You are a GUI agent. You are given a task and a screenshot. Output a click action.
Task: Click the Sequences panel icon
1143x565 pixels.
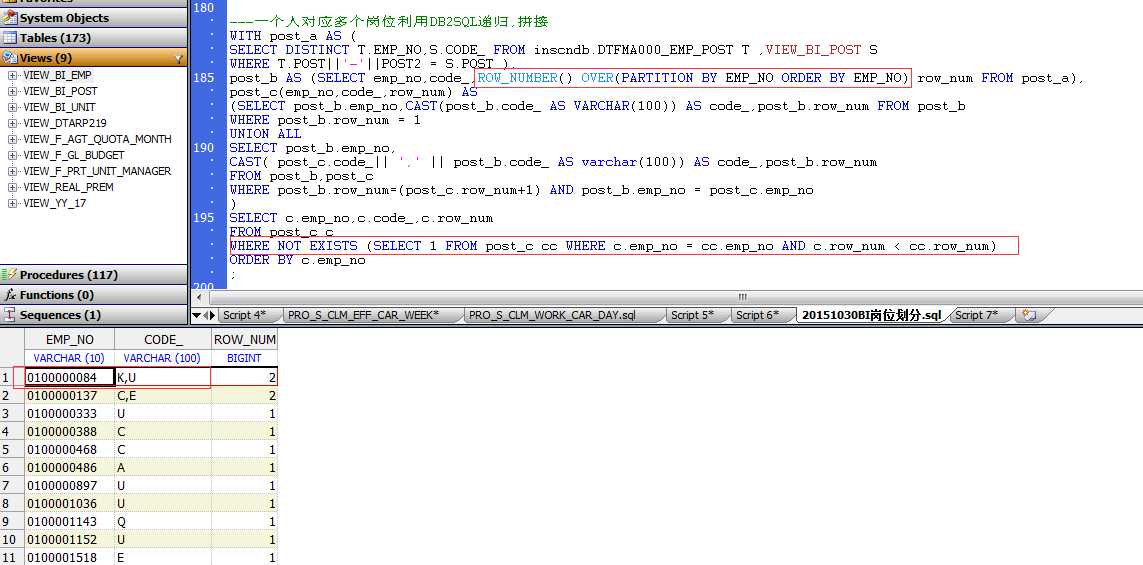click(9, 315)
